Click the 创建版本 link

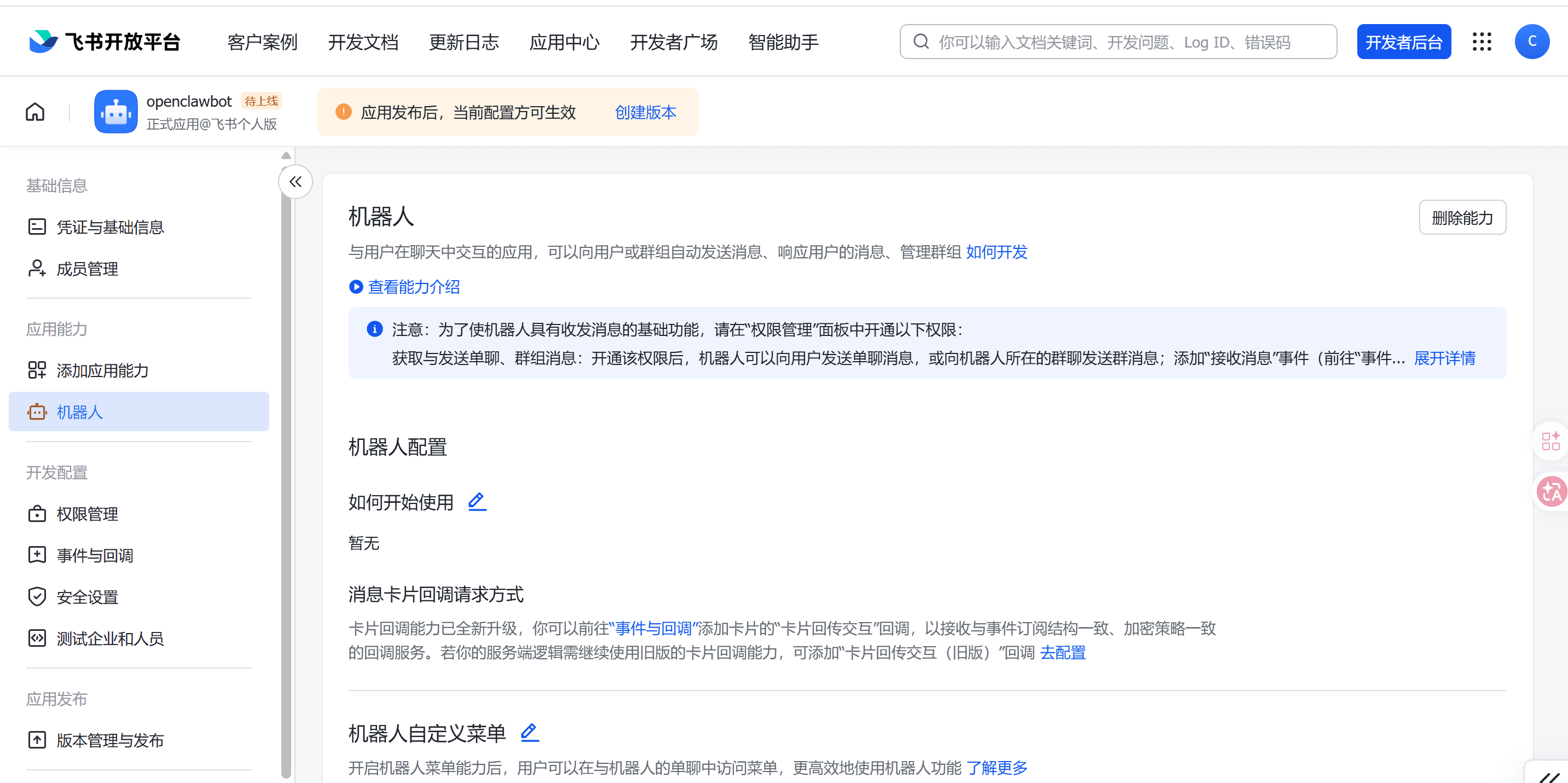tap(645, 112)
